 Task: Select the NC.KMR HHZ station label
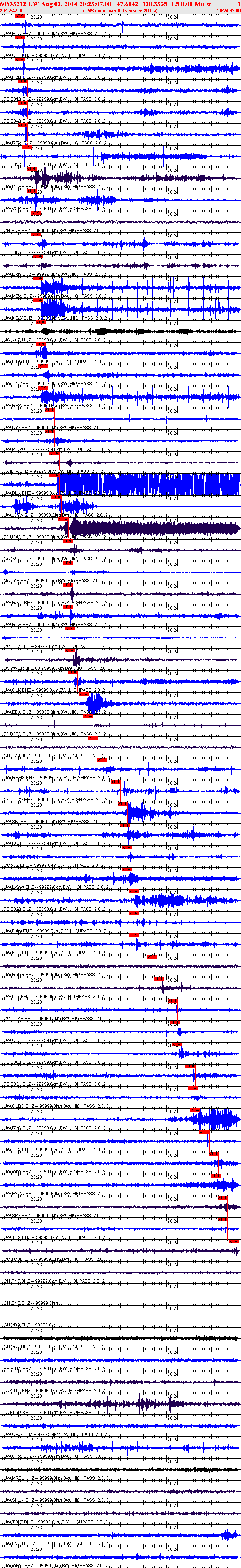pyautogui.click(x=14, y=340)
